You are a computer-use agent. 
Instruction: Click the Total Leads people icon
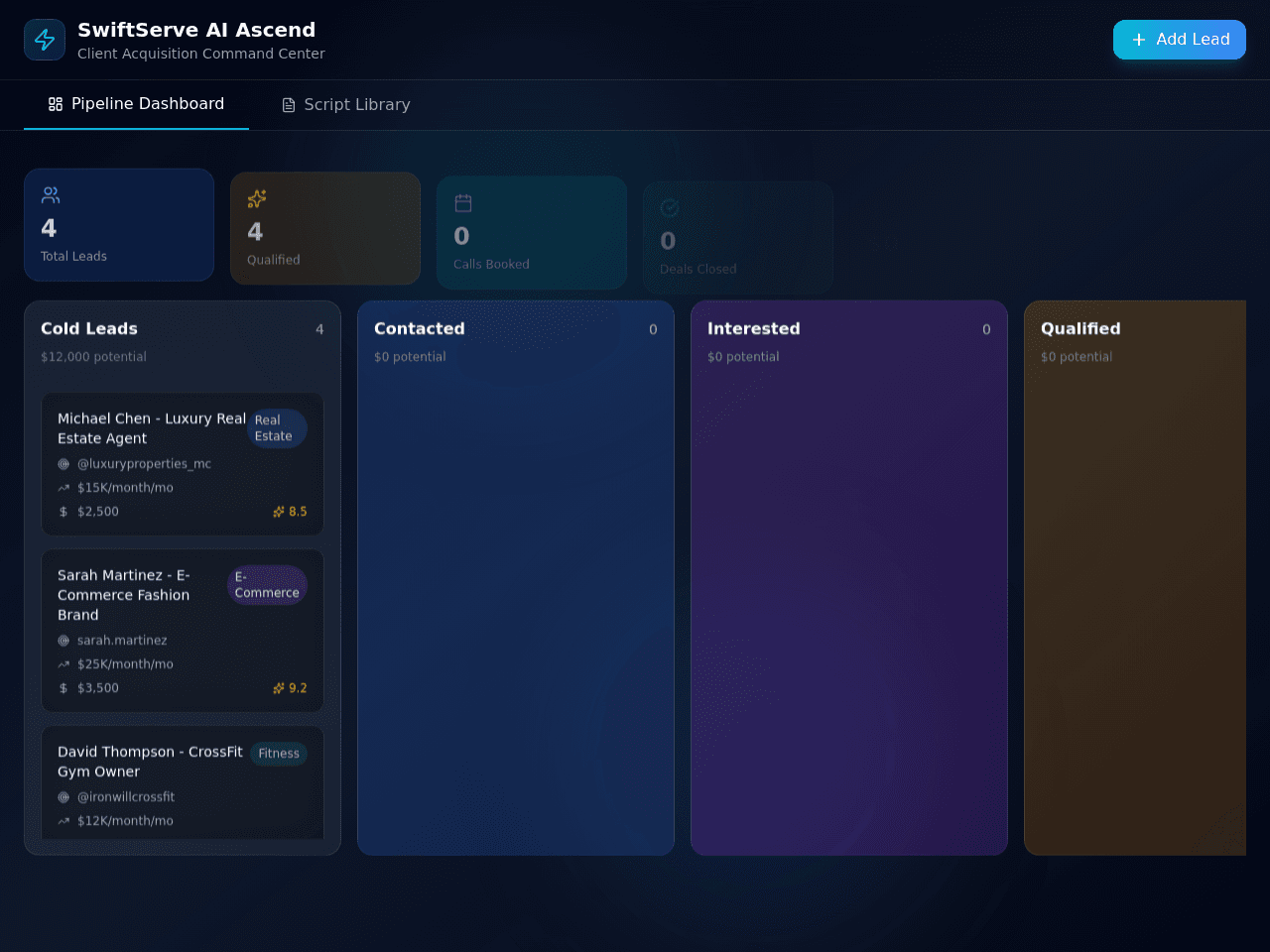51,195
